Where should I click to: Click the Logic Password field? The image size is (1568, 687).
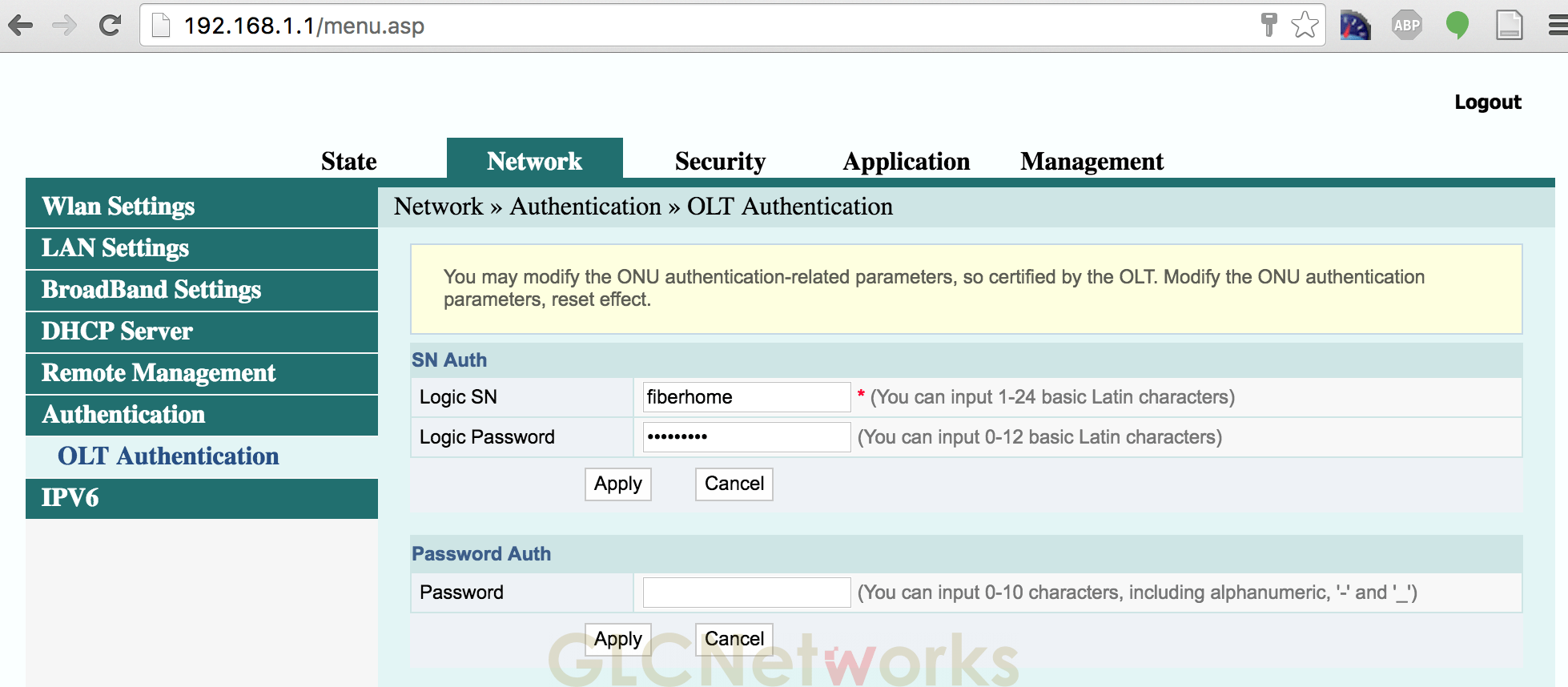click(746, 437)
